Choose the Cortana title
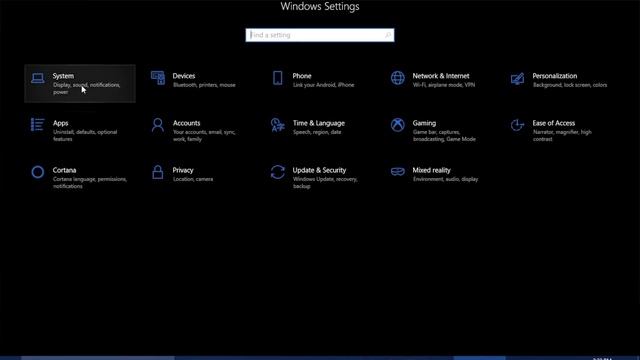Screen dimensions: 640x360 pyautogui.click(x=64, y=170)
